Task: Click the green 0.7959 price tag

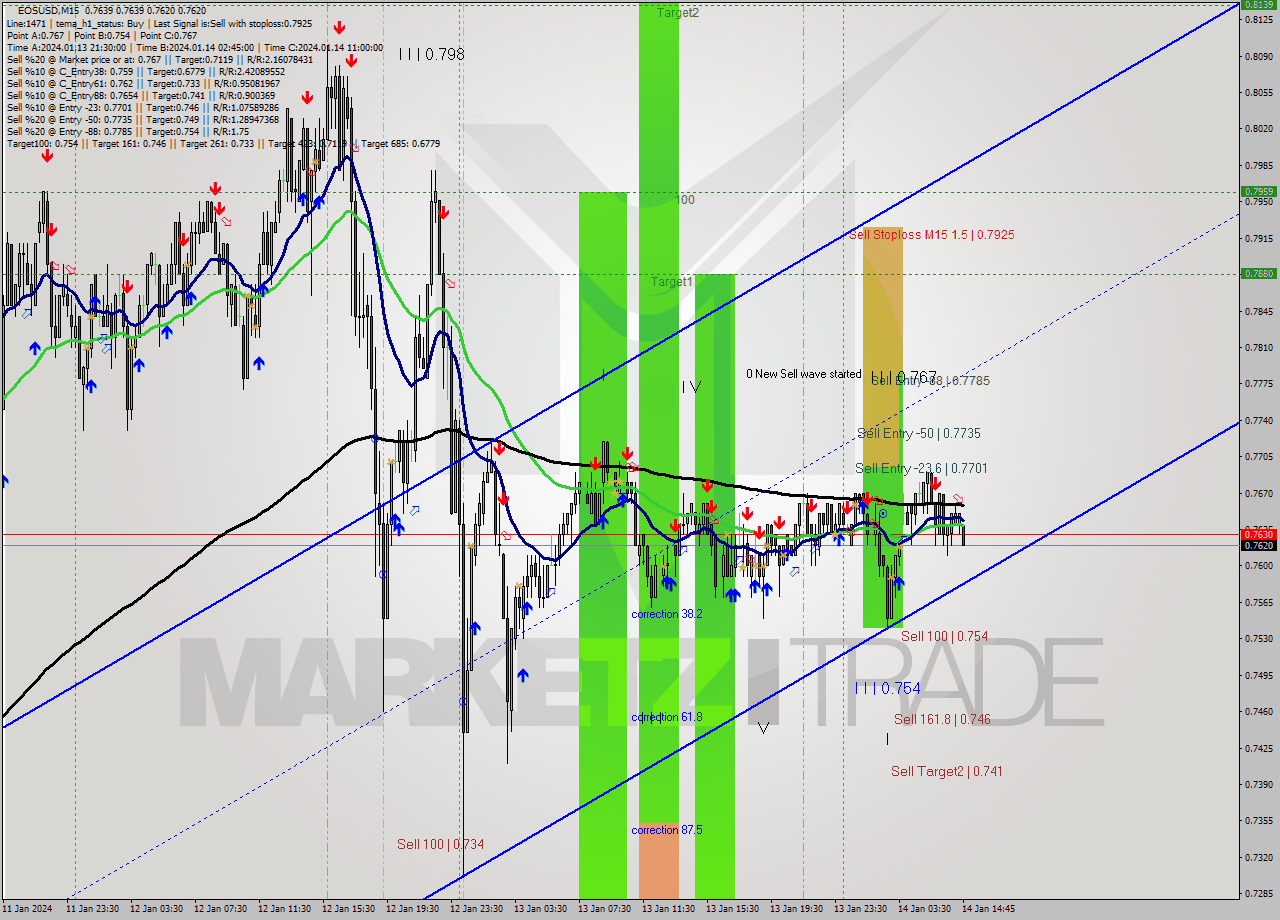Action: [x=1258, y=191]
